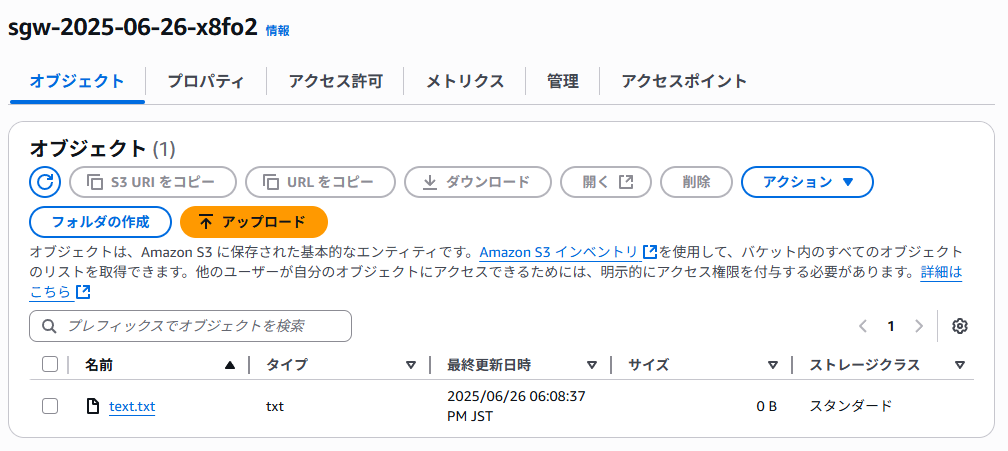The image size is (1008, 451).
Task: Click the file icon beside text.txt
Action: (93, 406)
